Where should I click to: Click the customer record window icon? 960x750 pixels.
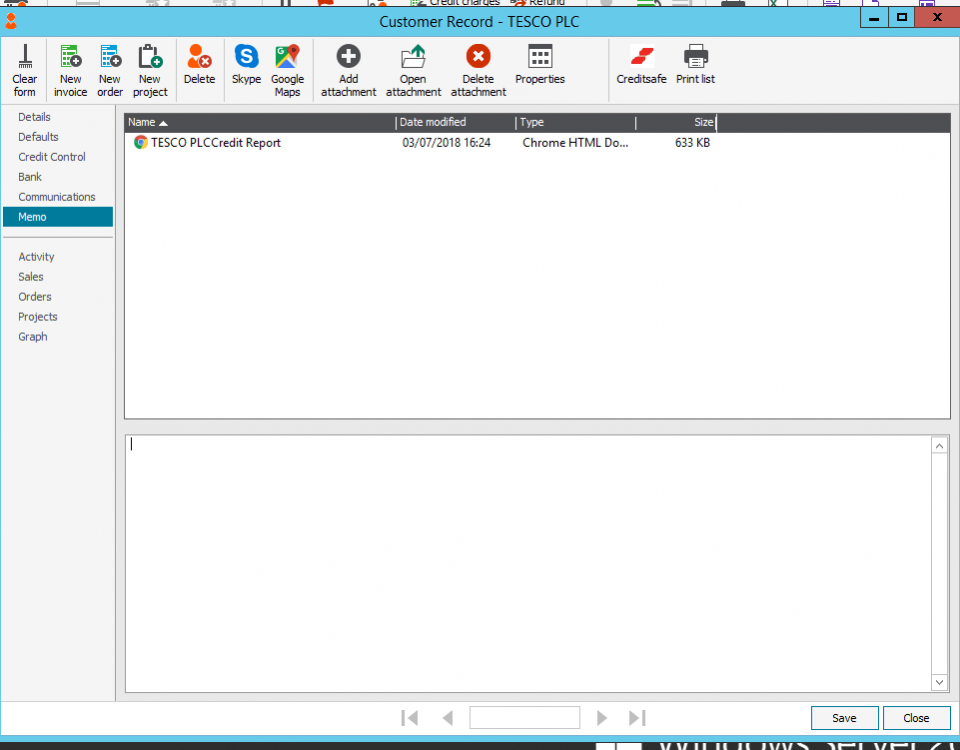click(11, 21)
